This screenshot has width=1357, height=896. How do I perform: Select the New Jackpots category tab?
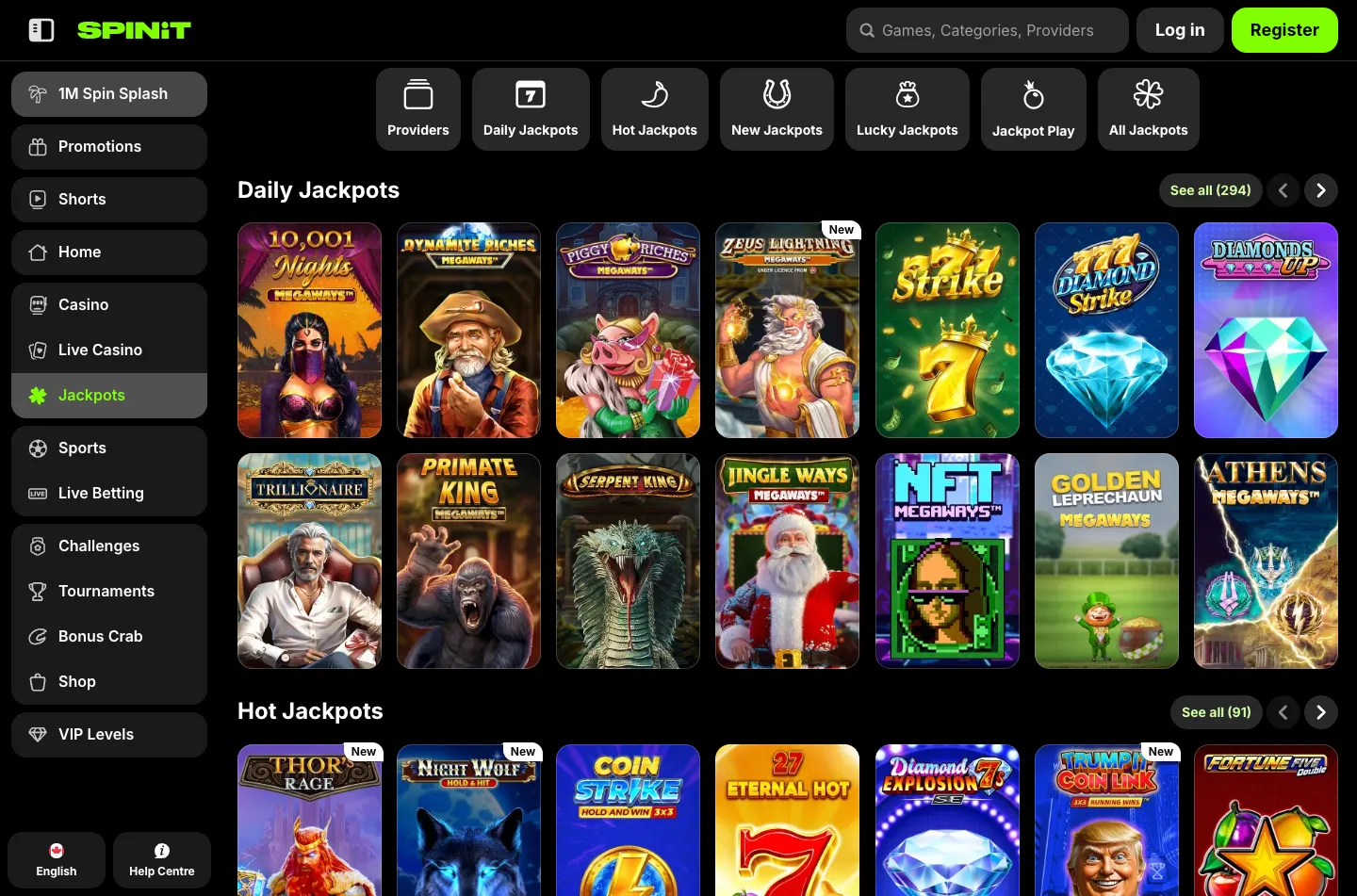777,109
